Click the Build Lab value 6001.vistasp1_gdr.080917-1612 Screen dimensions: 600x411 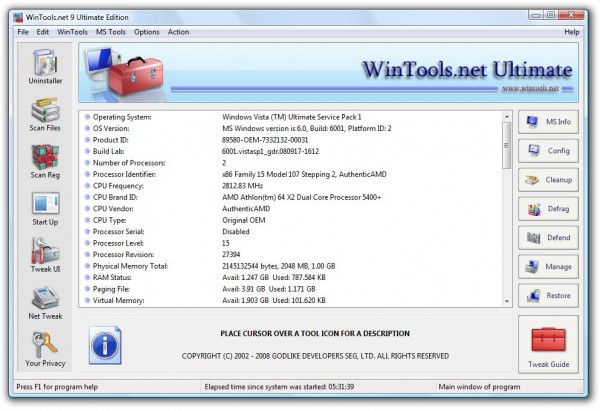click(270, 152)
